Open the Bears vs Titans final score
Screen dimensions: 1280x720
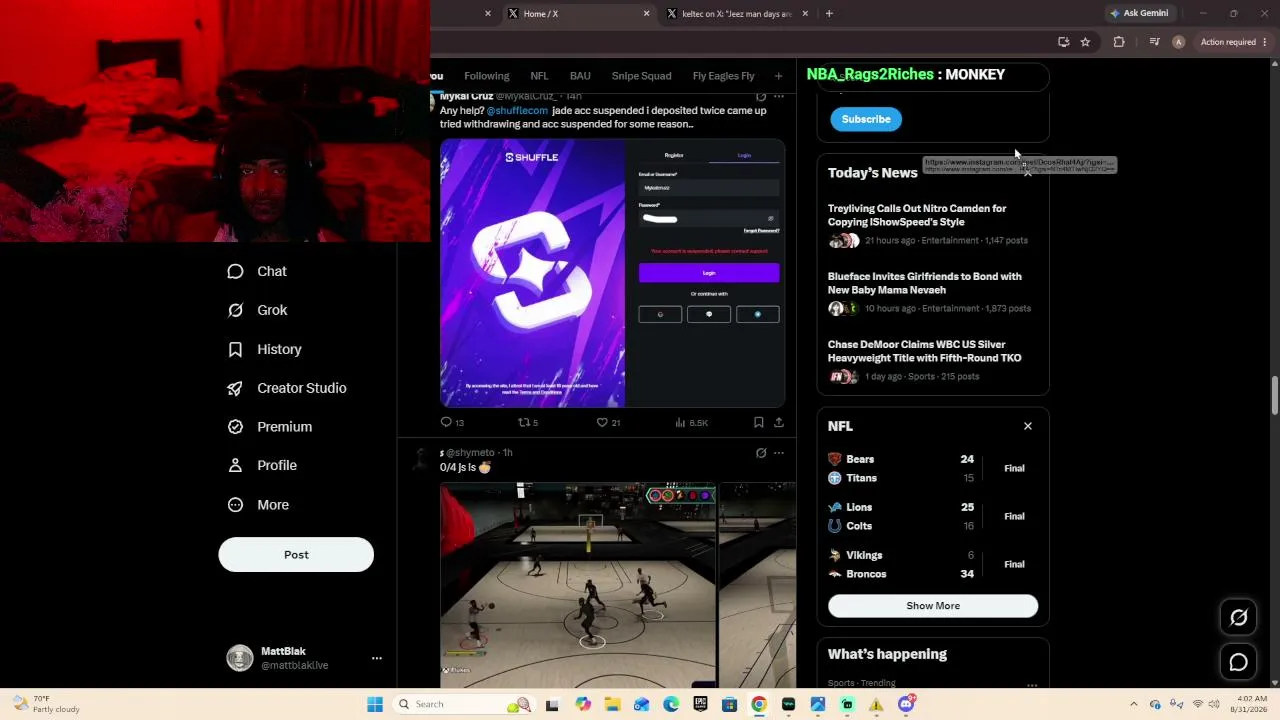tap(933, 468)
